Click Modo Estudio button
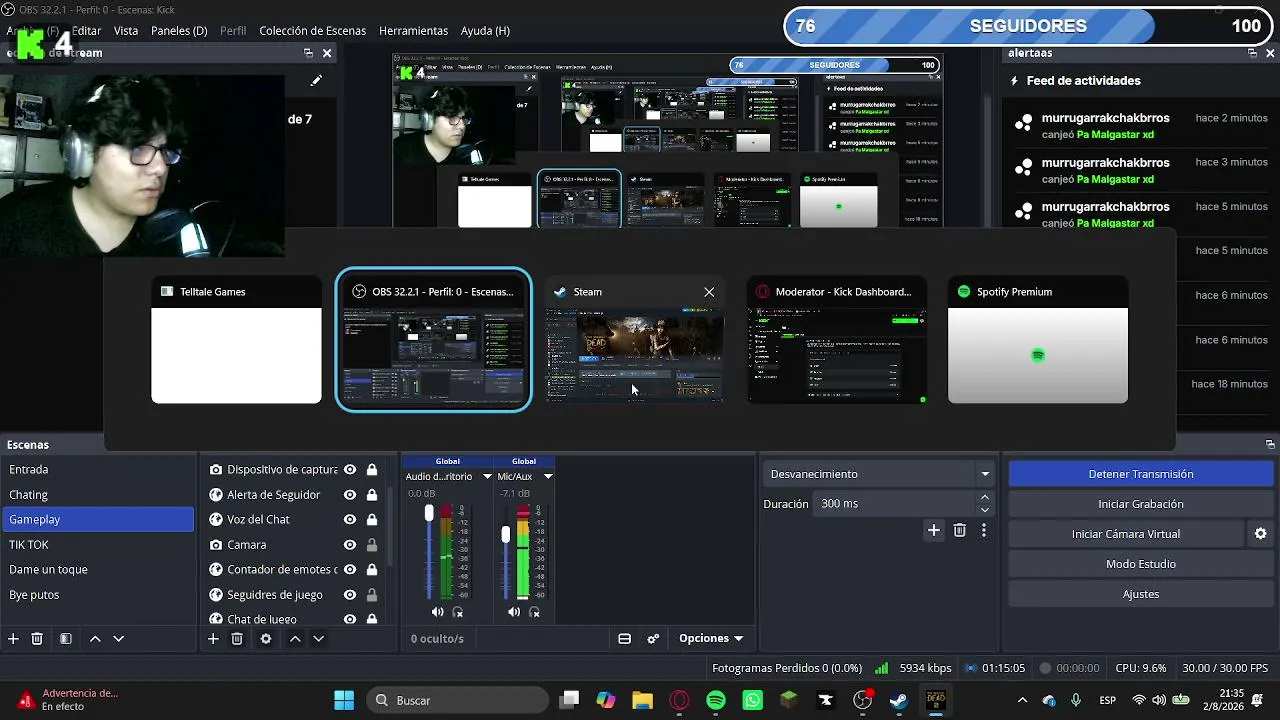The height and width of the screenshot is (720, 1280). coord(1141,564)
